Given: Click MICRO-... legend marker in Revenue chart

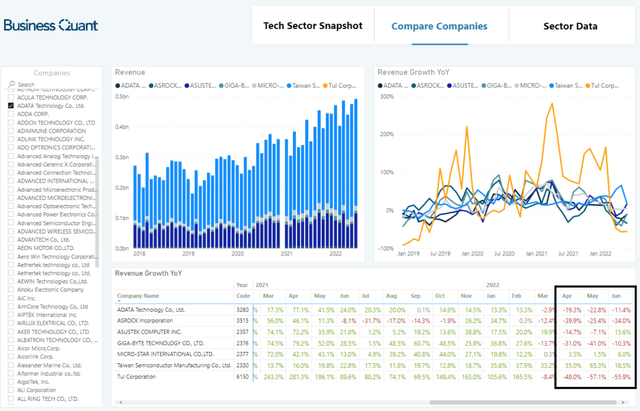Looking at the screenshot, I should [254, 85].
